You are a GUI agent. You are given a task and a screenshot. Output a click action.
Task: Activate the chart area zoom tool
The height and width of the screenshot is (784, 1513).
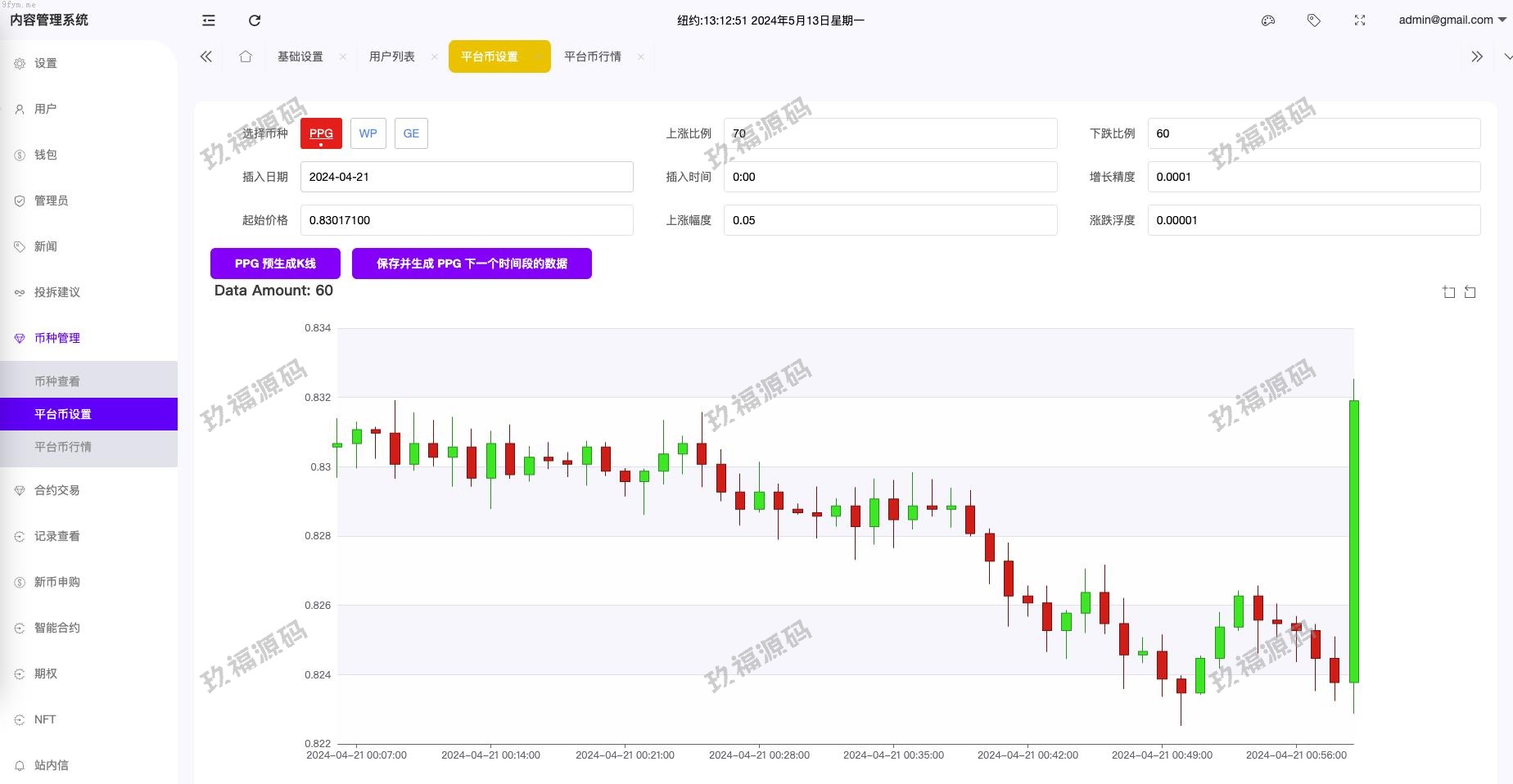click(x=1448, y=292)
